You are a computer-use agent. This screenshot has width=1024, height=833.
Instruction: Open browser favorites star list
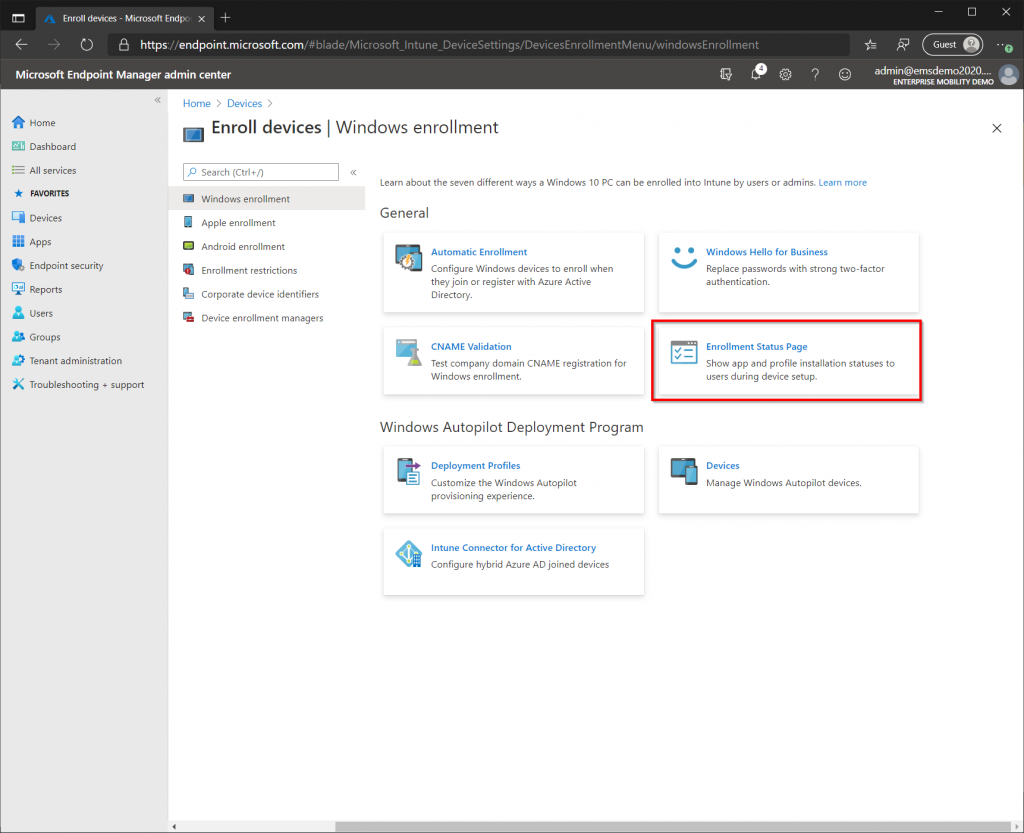coord(871,44)
